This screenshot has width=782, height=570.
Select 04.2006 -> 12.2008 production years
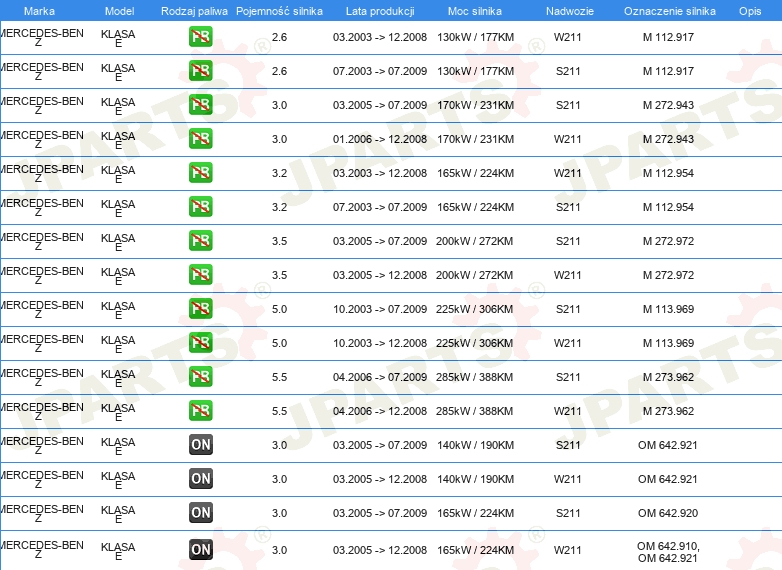380,411
